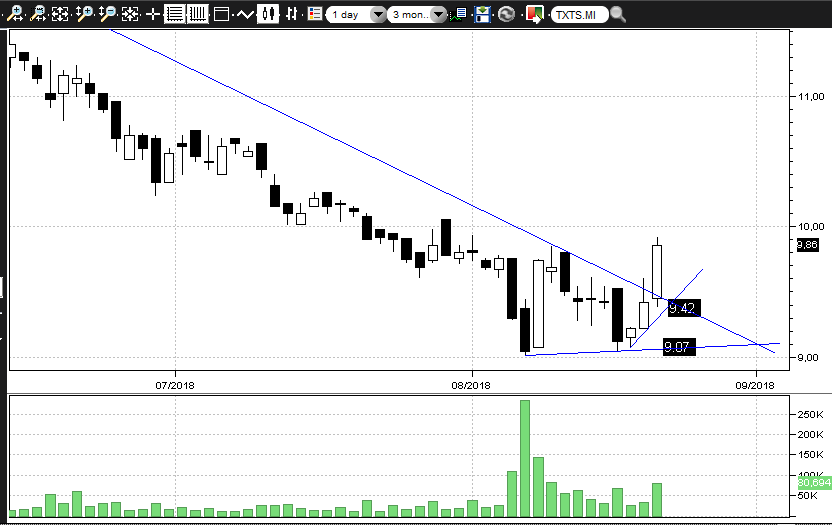The width and height of the screenshot is (832, 525).
Task: Click the 11,00 price axis label
Action: tap(811, 97)
